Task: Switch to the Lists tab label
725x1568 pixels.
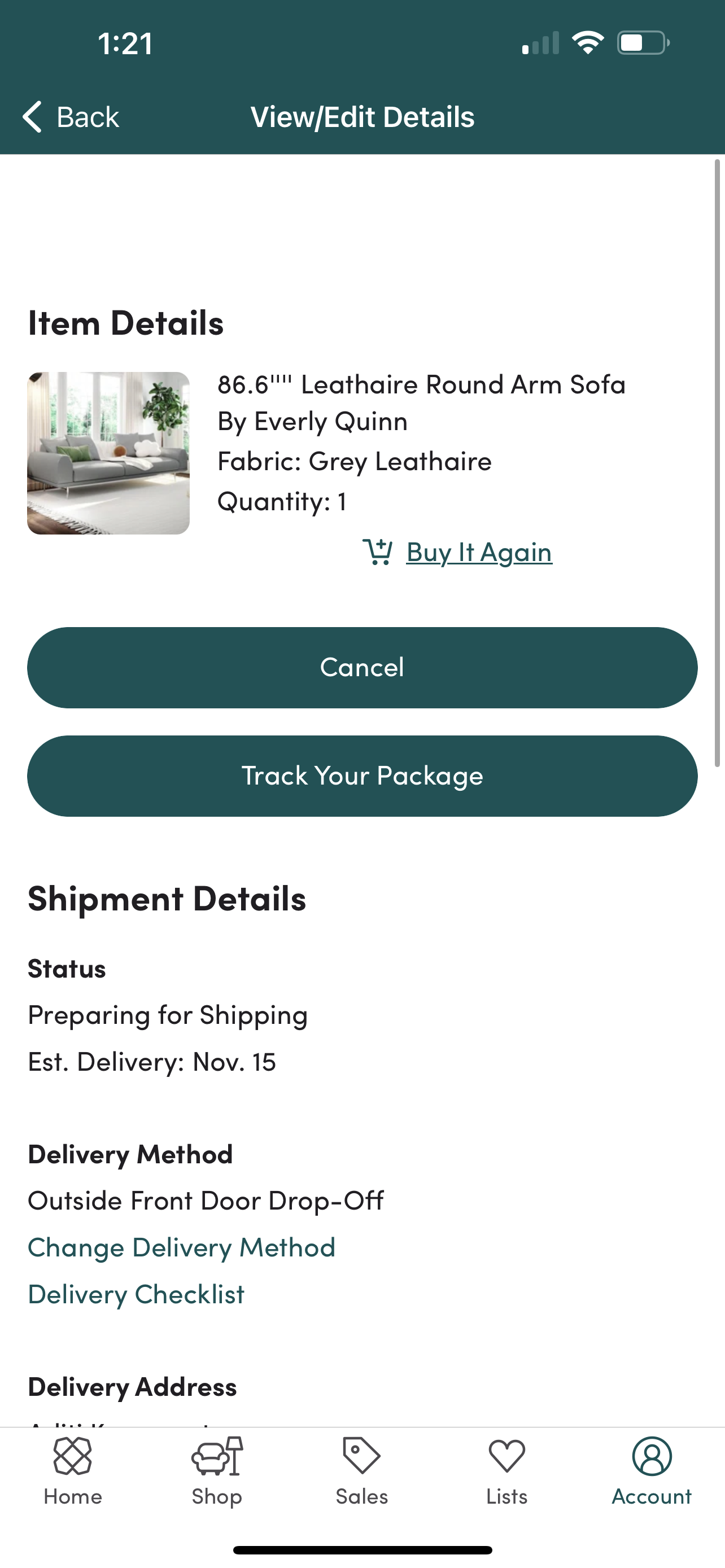Action: [506, 1496]
